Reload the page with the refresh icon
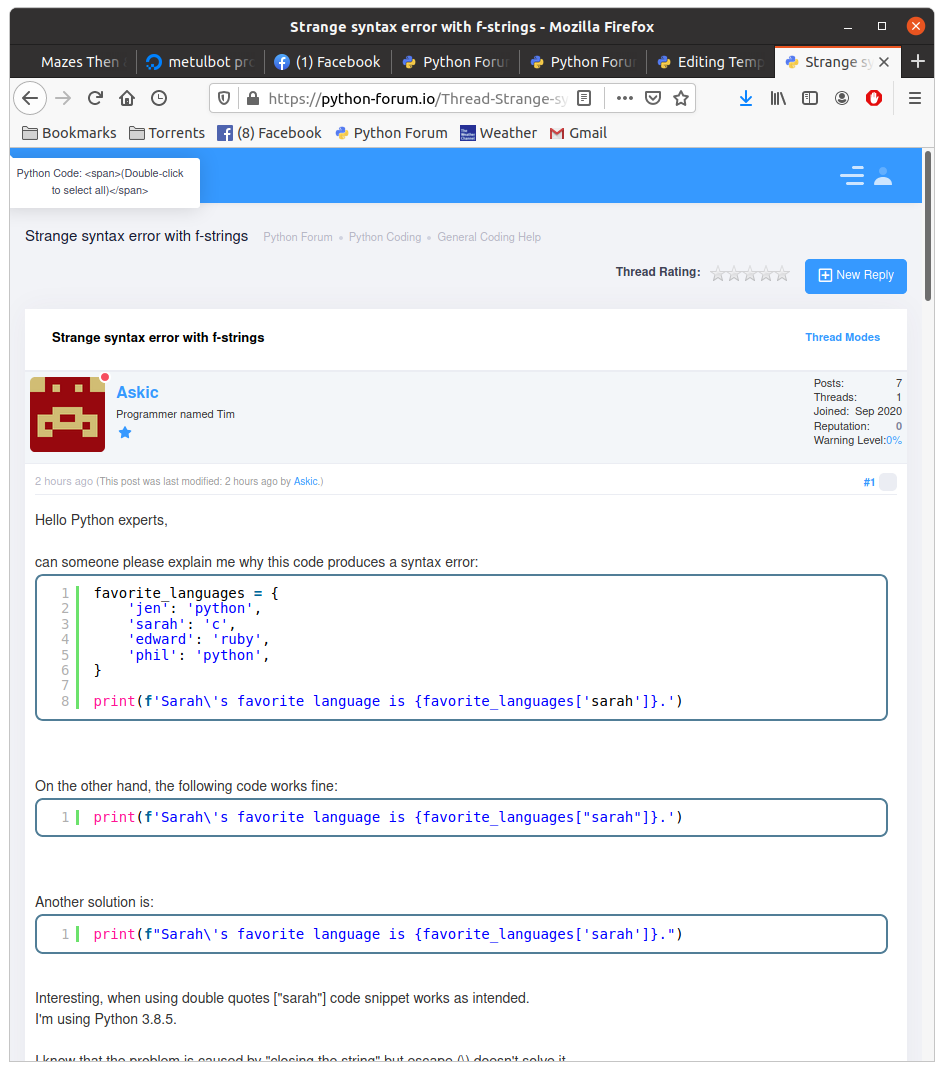This screenshot has height=1071, width=944. click(95, 98)
